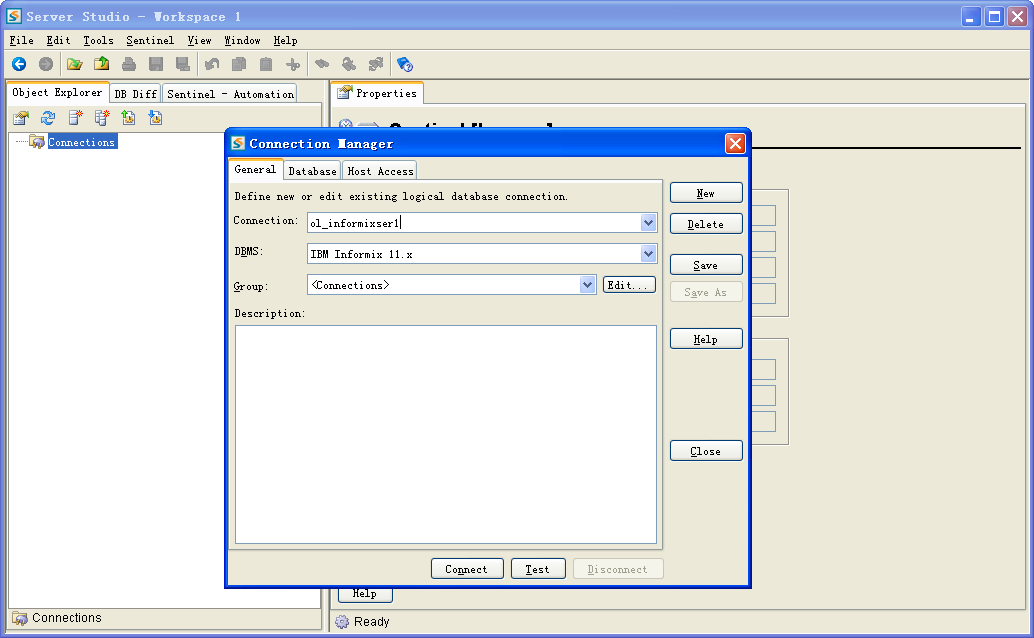Image resolution: width=1034 pixels, height=638 pixels.
Task: Click the Edit... button next to Group
Action: [x=629, y=284]
